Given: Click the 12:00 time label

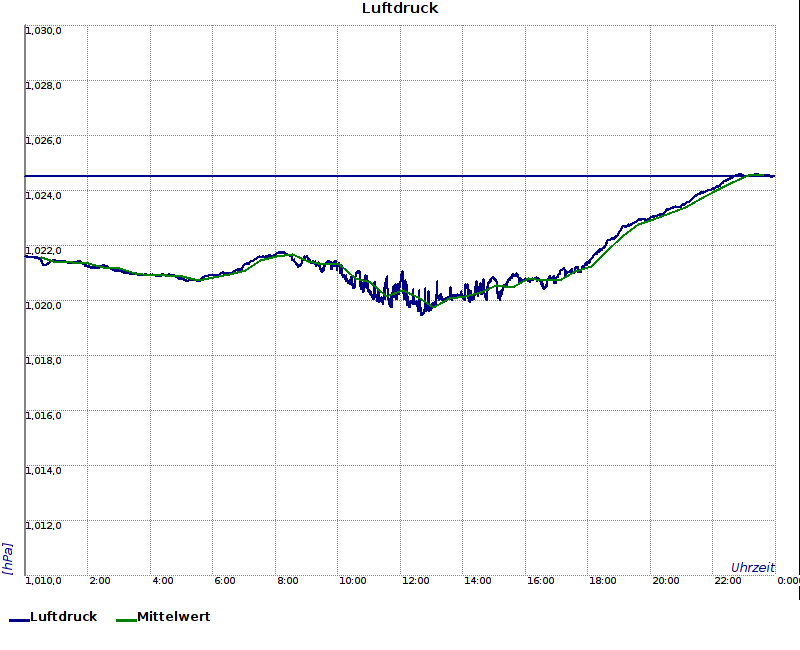Looking at the screenshot, I should 415,581.
